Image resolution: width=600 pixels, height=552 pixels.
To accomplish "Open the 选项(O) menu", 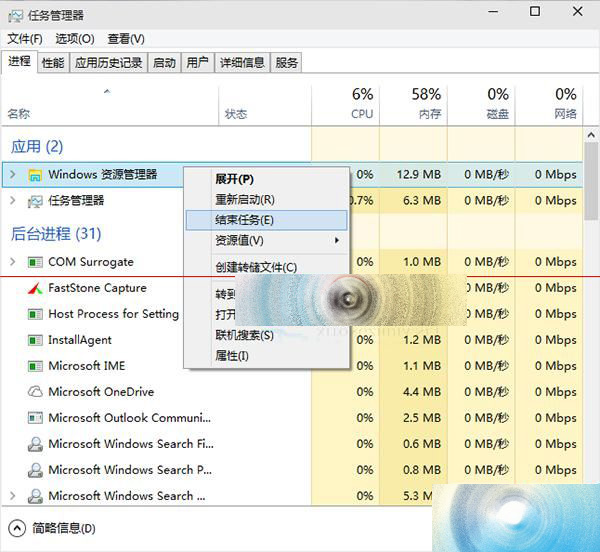I will point(75,39).
